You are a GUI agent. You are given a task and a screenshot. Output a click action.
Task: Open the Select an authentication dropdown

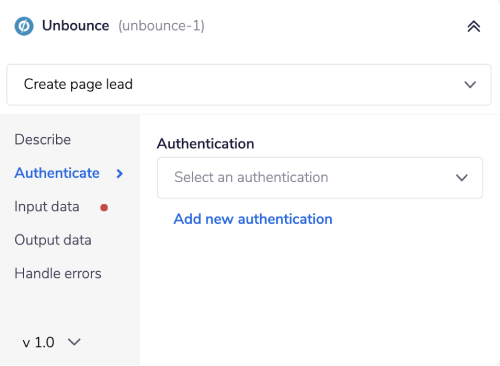click(x=320, y=178)
